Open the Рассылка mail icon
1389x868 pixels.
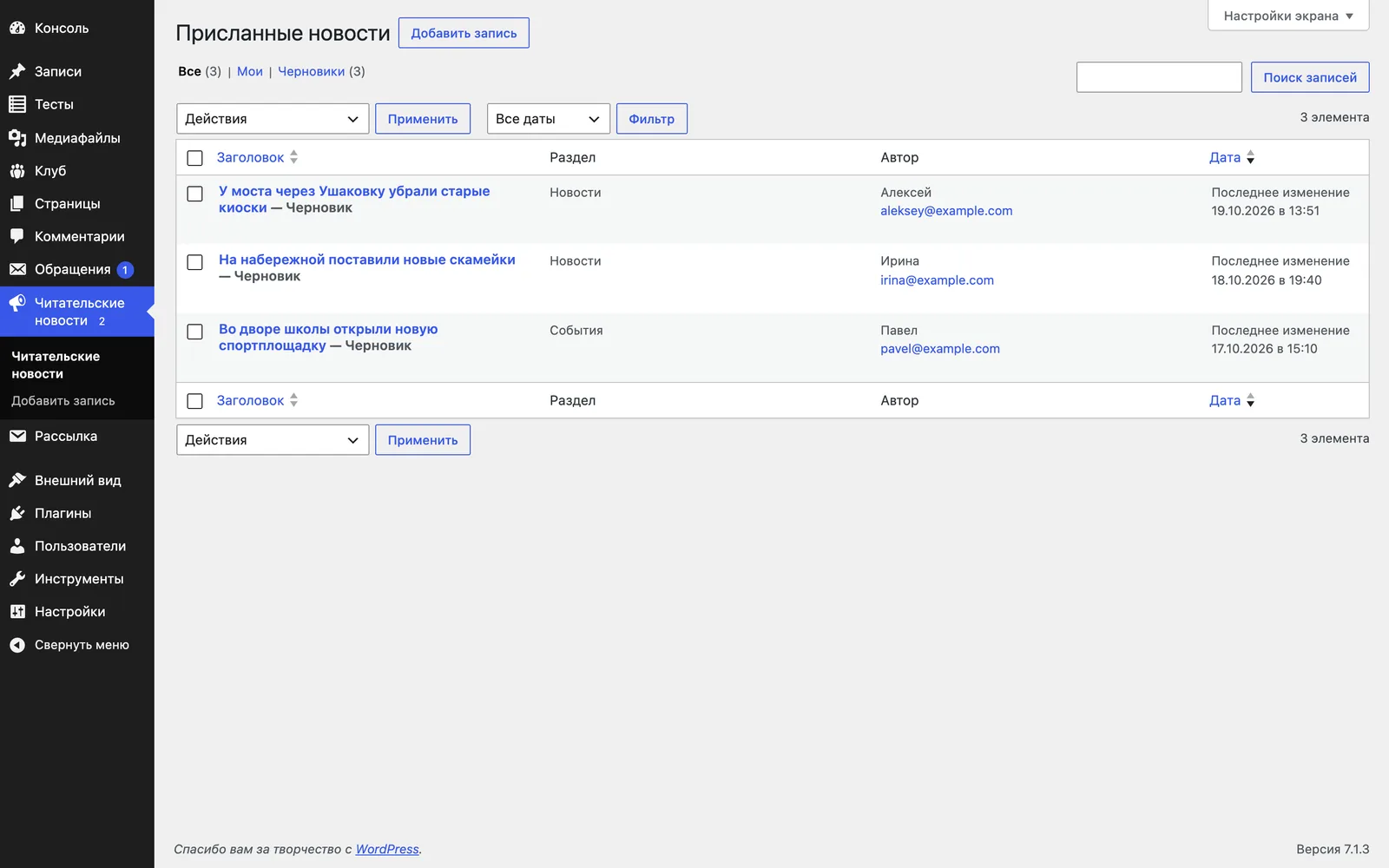coord(17,436)
